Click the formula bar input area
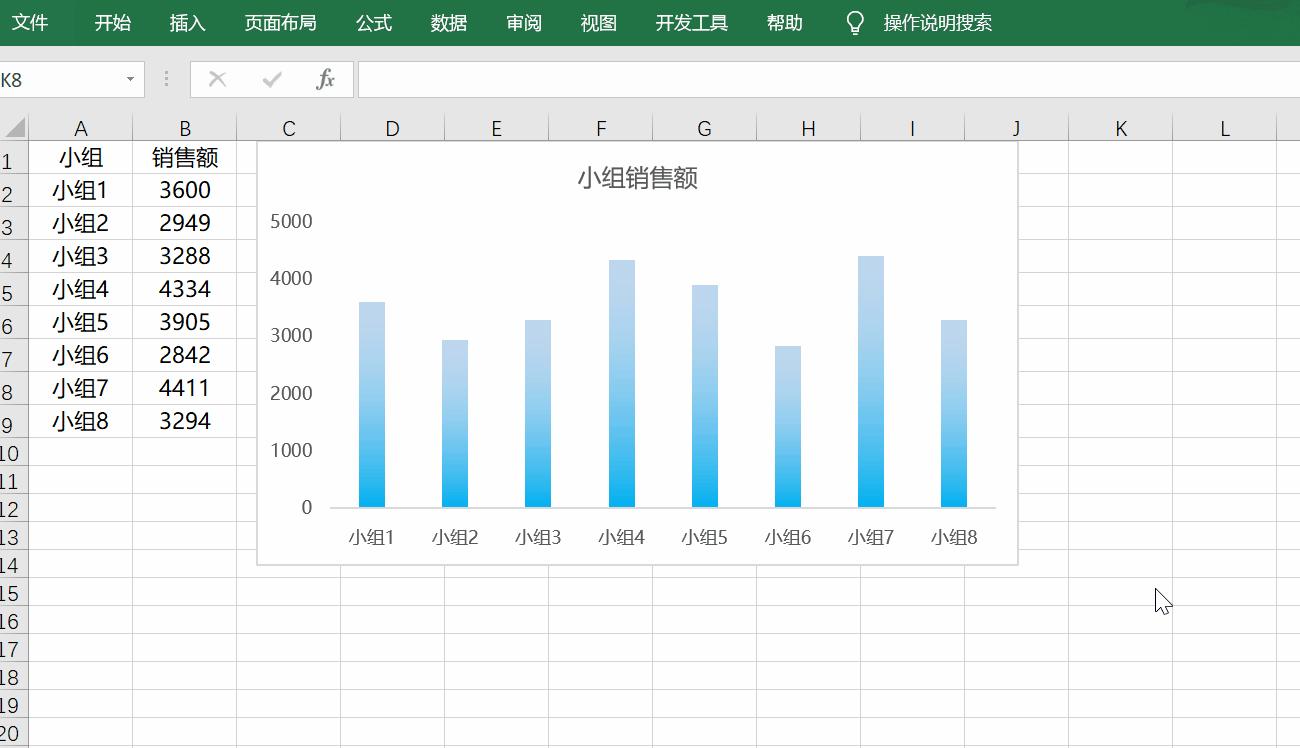Image resolution: width=1300 pixels, height=748 pixels. coord(700,79)
